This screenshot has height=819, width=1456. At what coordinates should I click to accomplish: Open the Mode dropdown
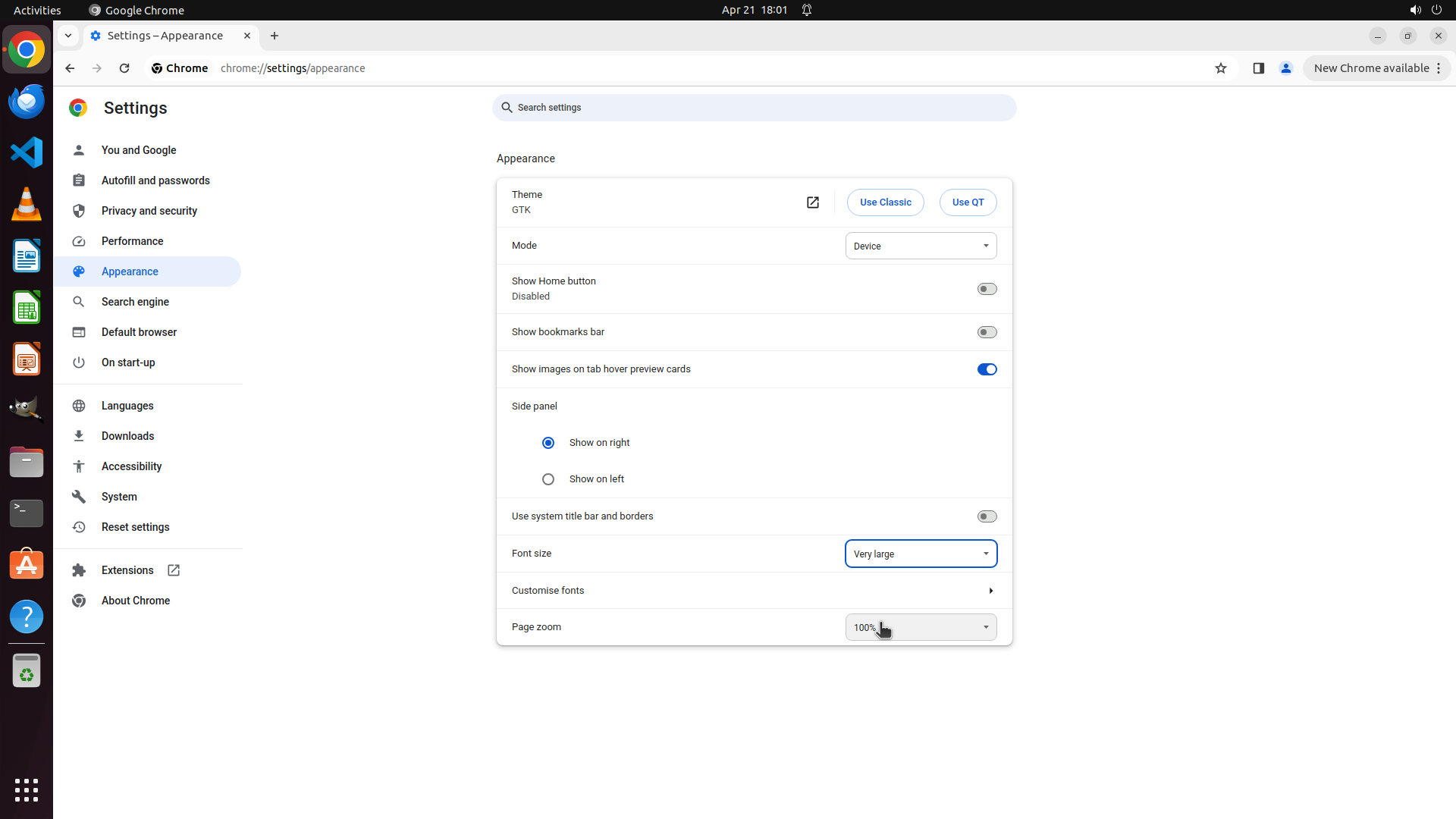[921, 246]
